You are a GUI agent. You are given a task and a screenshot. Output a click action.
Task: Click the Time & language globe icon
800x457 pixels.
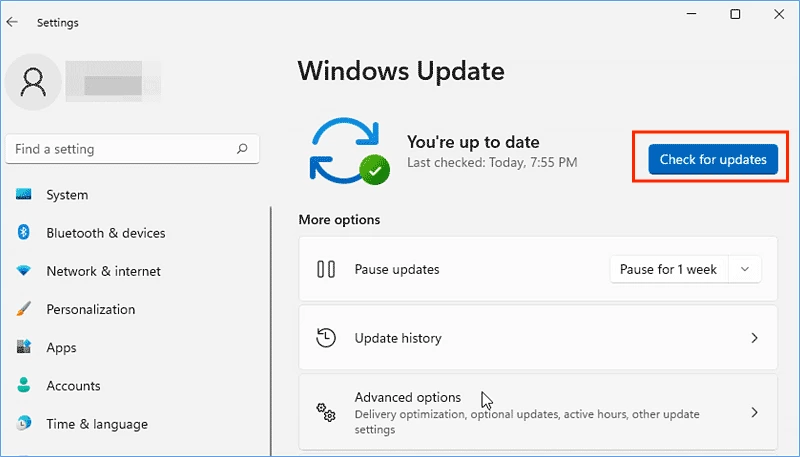[x=23, y=423]
